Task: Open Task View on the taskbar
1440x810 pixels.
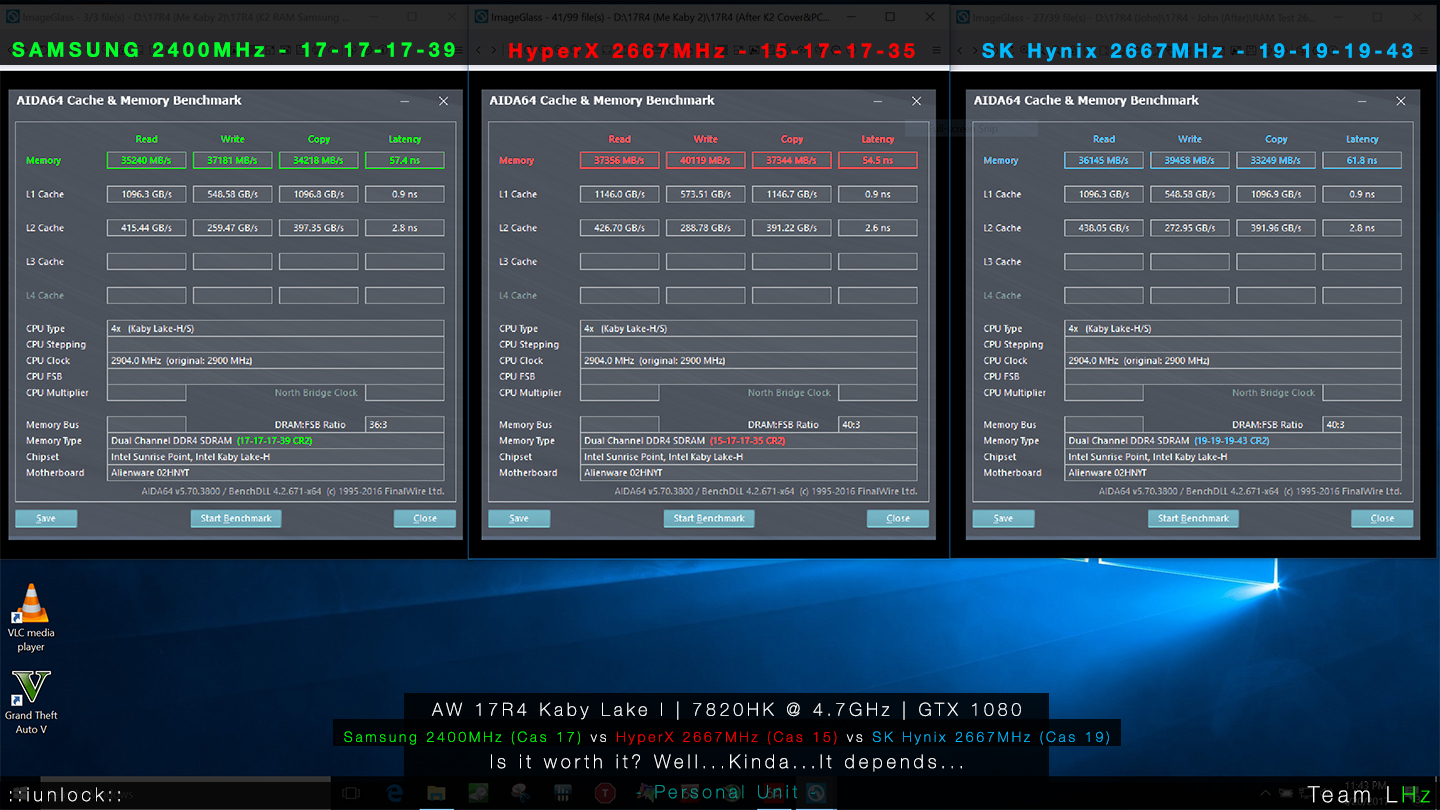Action: pos(351,793)
